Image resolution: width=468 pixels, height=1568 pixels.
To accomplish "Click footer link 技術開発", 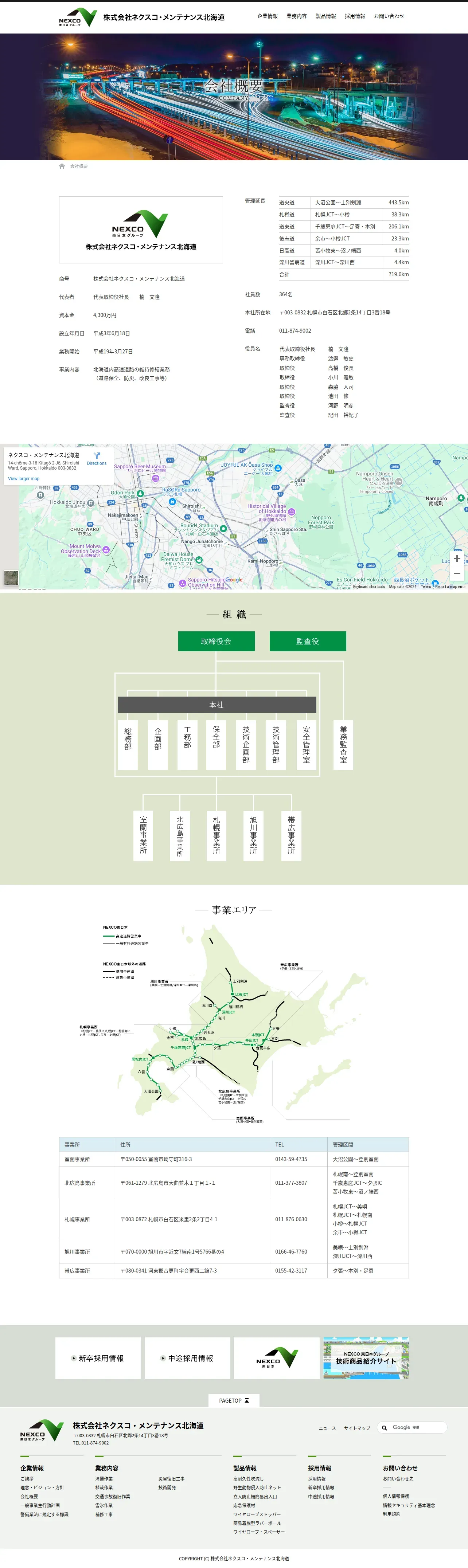I will point(167,1487).
